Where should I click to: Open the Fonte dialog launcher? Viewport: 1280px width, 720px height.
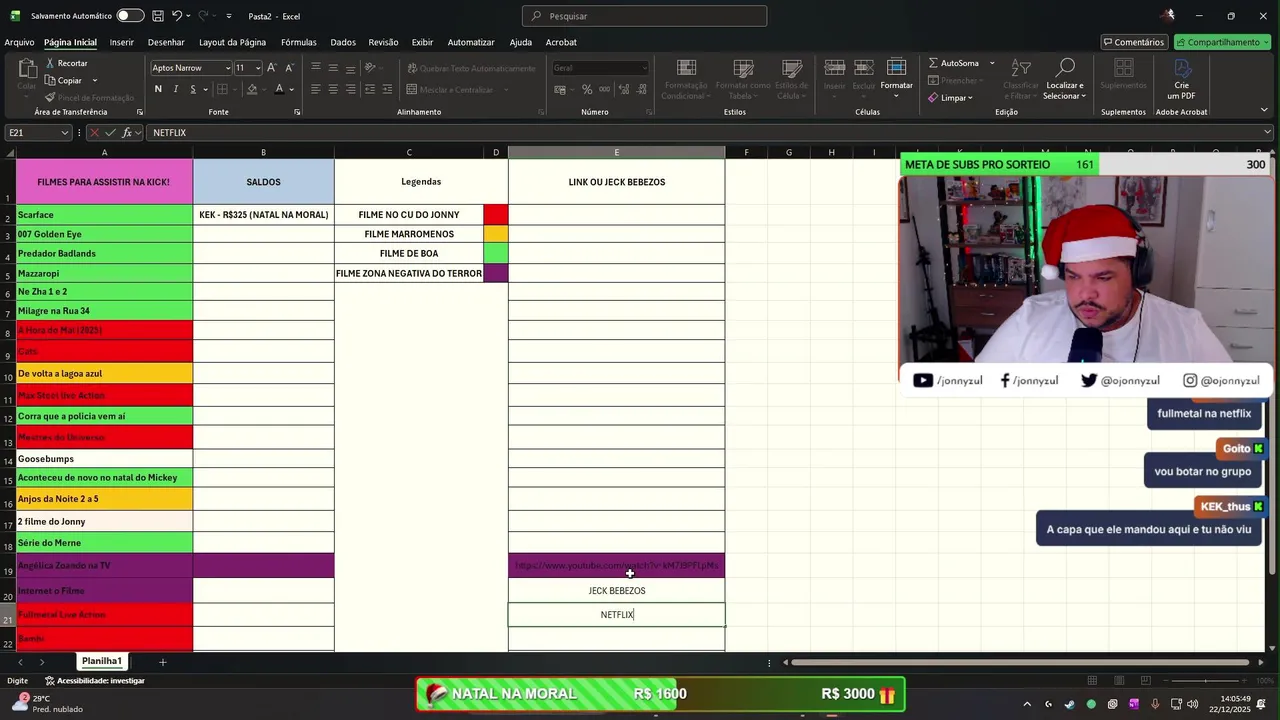(297, 112)
